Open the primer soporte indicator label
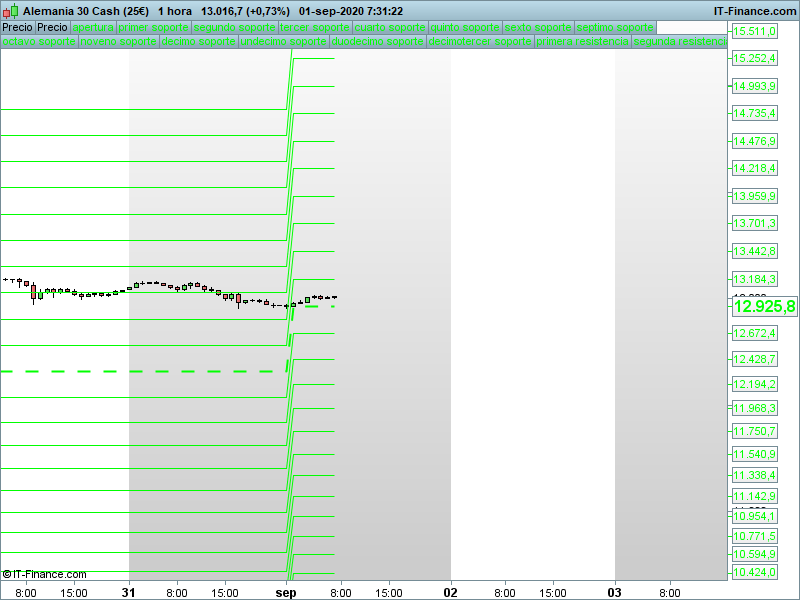800x600 pixels. click(x=154, y=27)
